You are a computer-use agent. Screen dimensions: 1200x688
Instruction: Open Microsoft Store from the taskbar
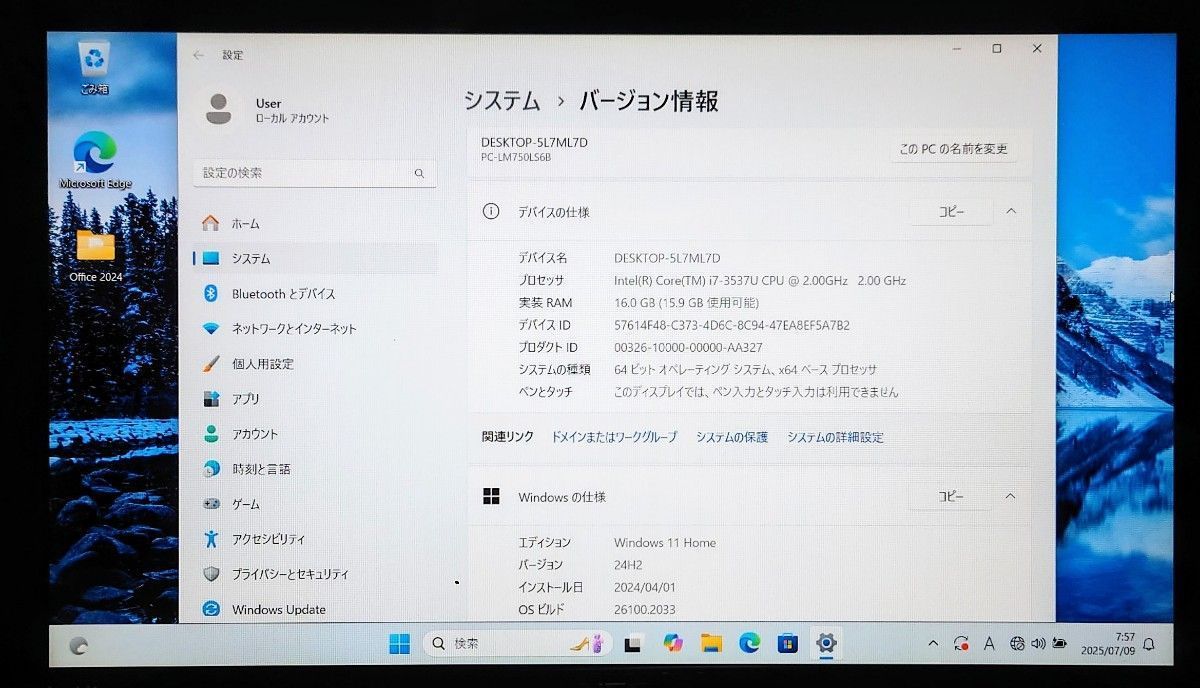tap(787, 644)
